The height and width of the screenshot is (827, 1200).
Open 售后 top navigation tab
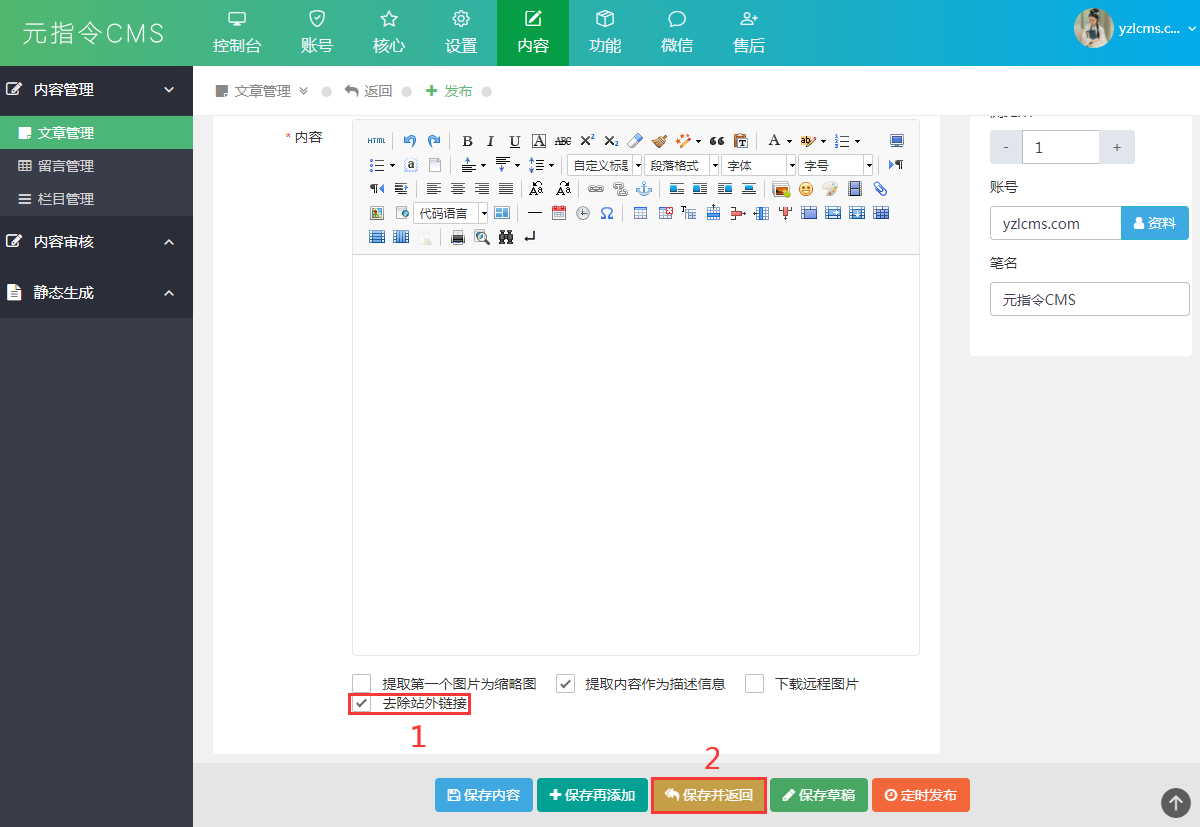[x=749, y=33]
